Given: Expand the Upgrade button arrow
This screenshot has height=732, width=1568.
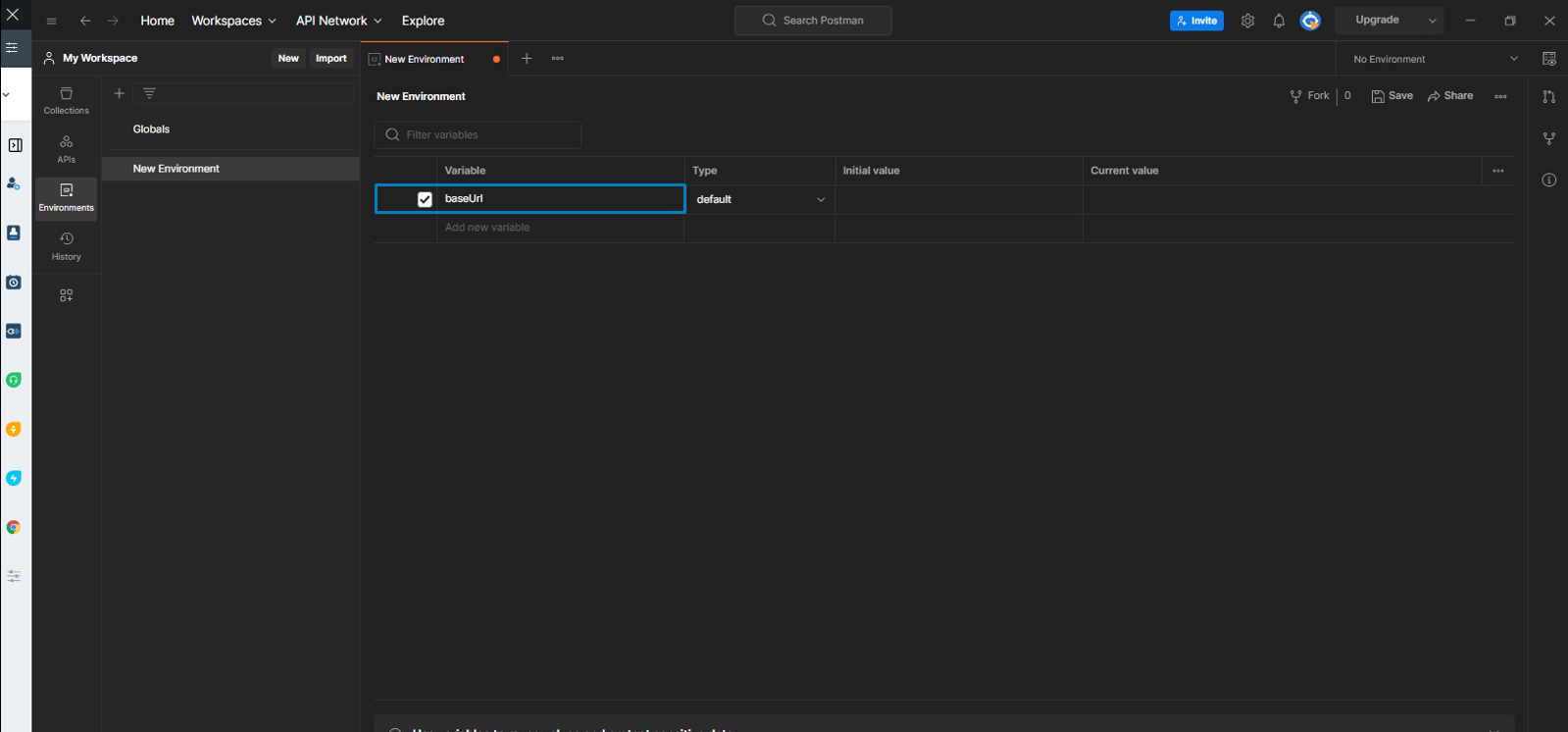Looking at the screenshot, I should coord(1432,21).
